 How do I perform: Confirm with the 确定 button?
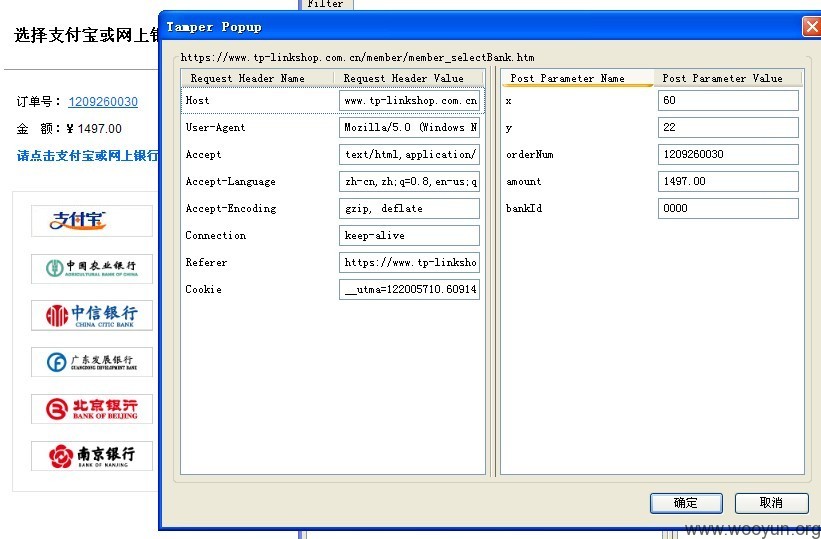click(x=686, y=503)
